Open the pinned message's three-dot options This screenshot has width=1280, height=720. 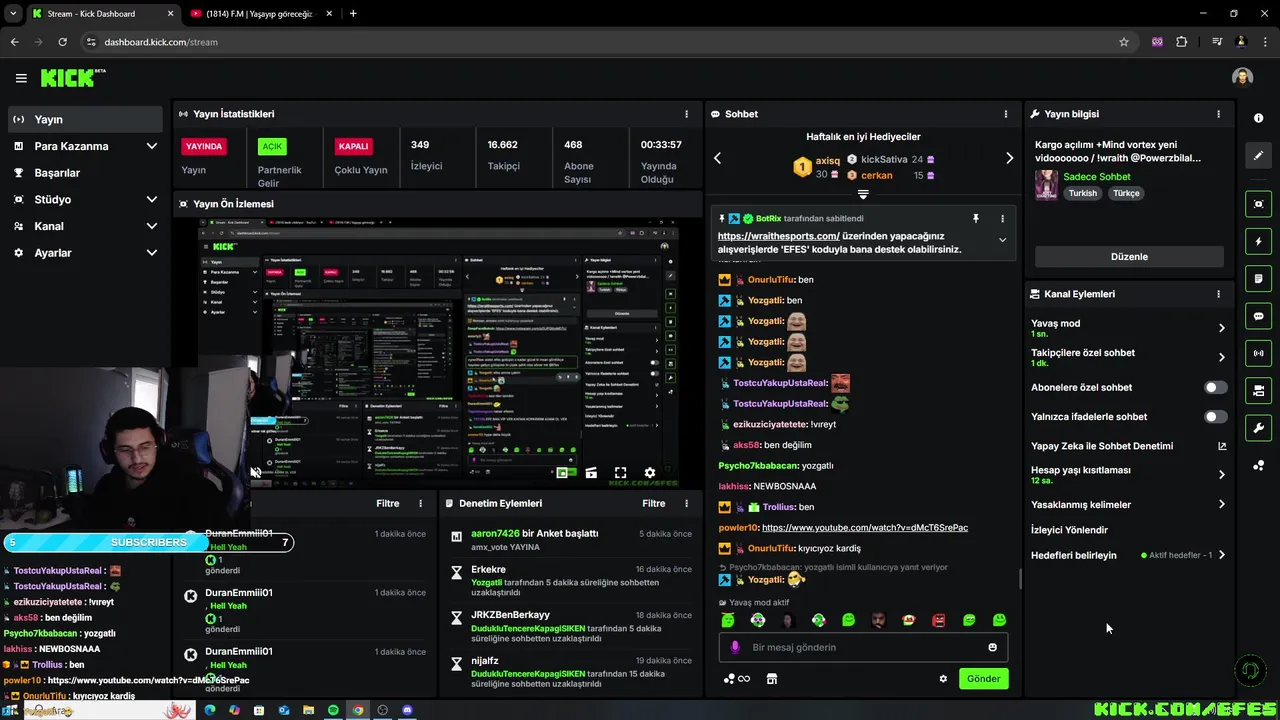[1002, 218]
